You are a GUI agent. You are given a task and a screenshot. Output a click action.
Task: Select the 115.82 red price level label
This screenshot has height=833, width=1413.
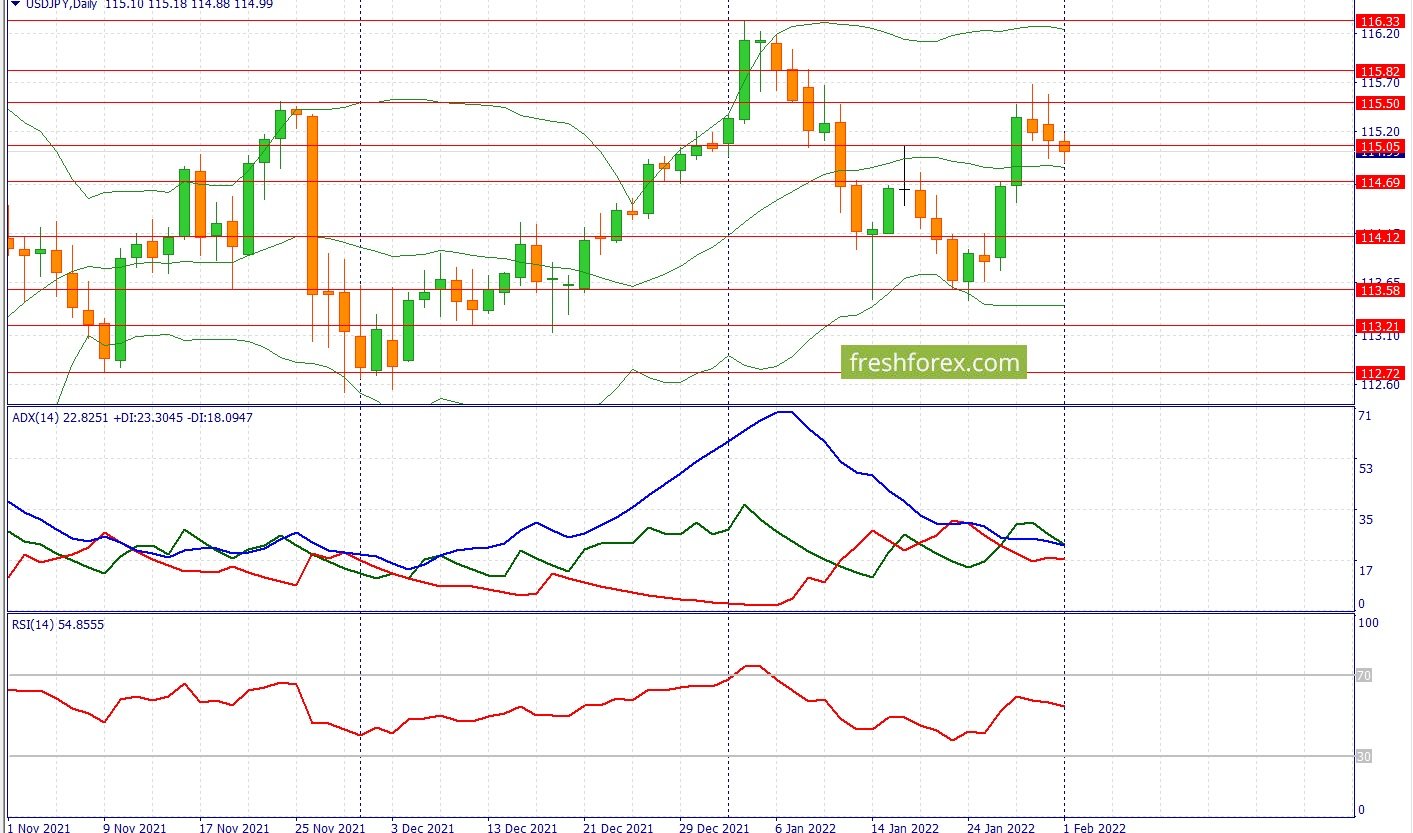1380,71
